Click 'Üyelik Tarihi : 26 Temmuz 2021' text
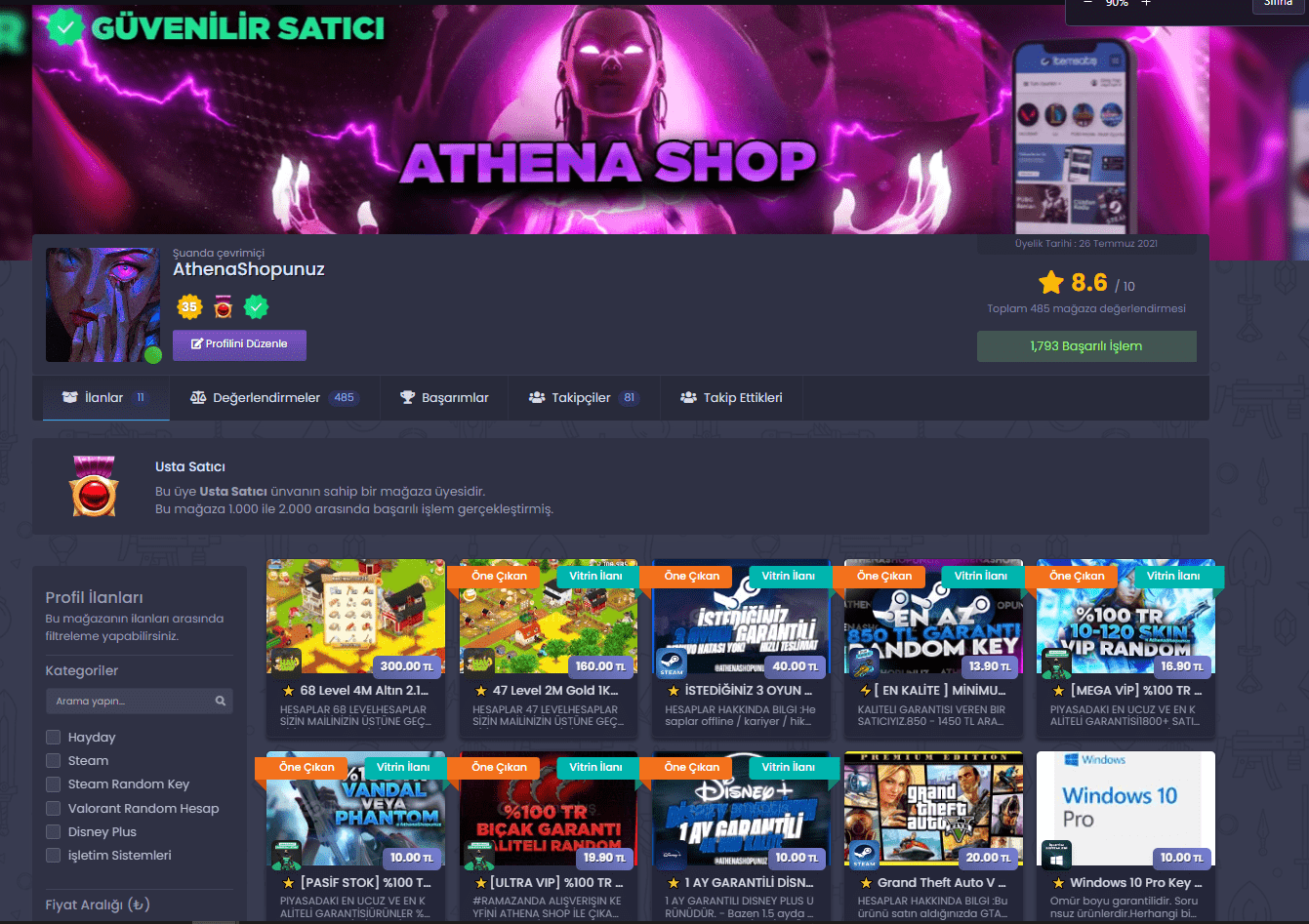Viewport: 1309px width, 924px height. click(x=1086, y=244)
